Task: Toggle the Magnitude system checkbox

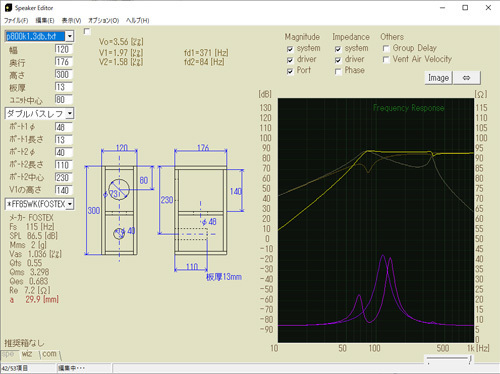Action: [x=290, y=49]
